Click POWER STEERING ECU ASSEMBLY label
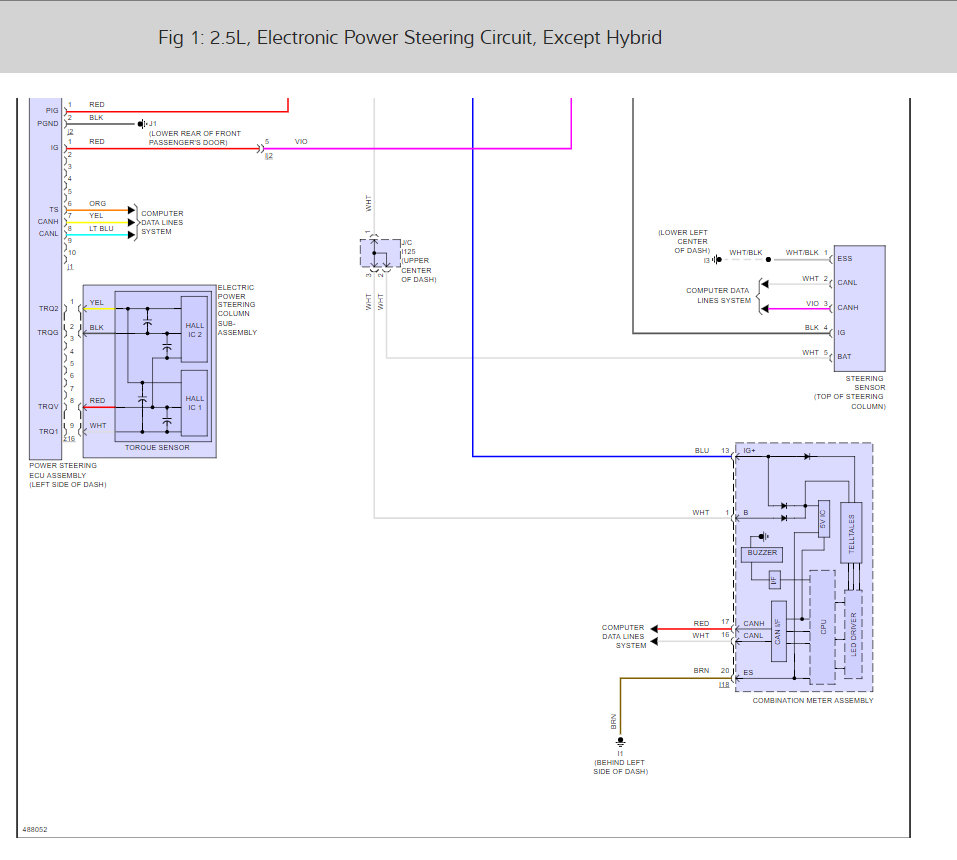957x860 pixels. coord(63,471)
